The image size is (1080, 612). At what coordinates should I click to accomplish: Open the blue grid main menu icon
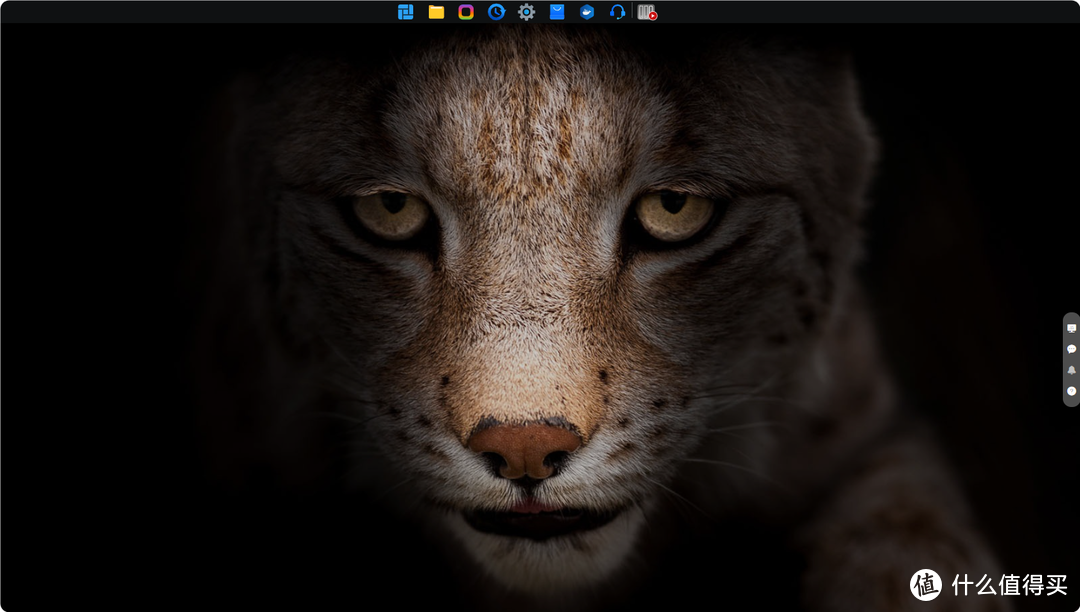[x=405, y=12]
